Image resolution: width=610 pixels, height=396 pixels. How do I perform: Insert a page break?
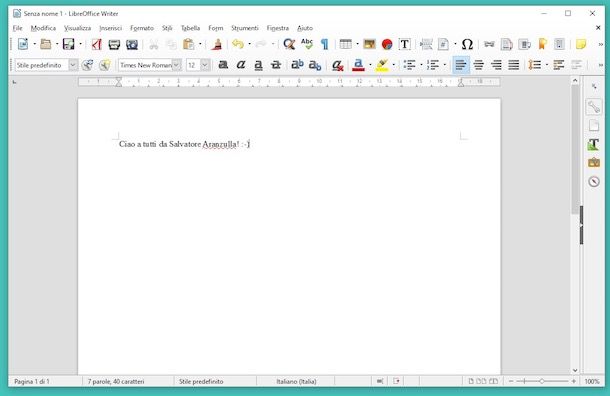[426, 44]
